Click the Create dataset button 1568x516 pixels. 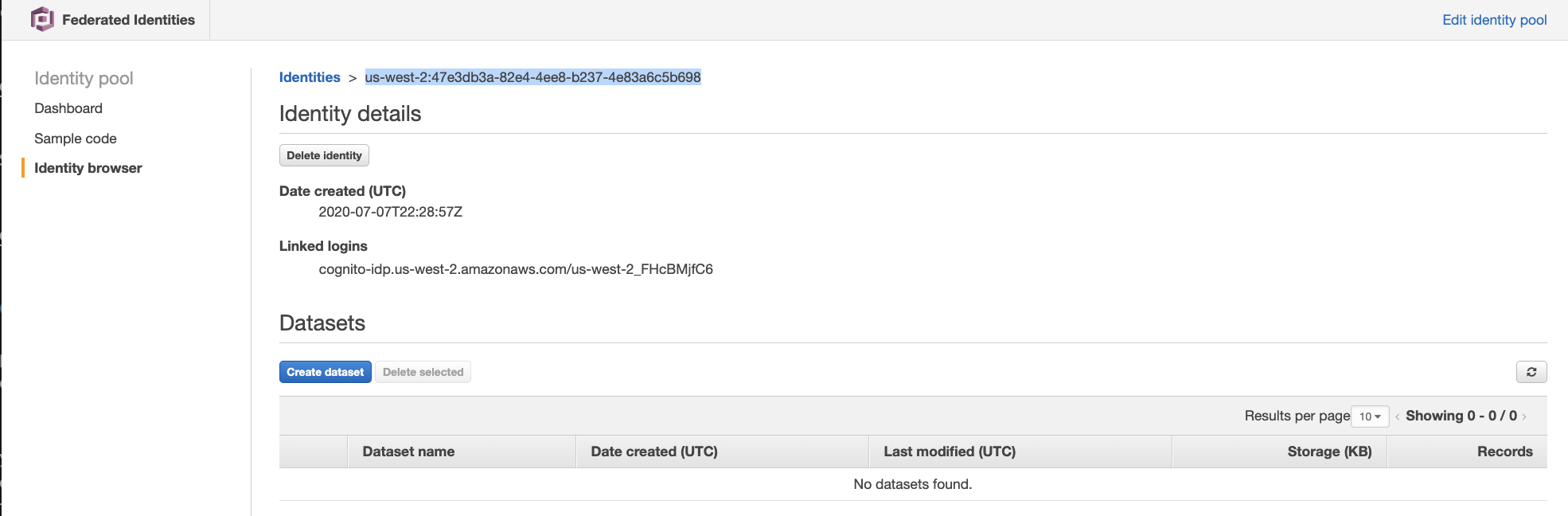point(325,372)
